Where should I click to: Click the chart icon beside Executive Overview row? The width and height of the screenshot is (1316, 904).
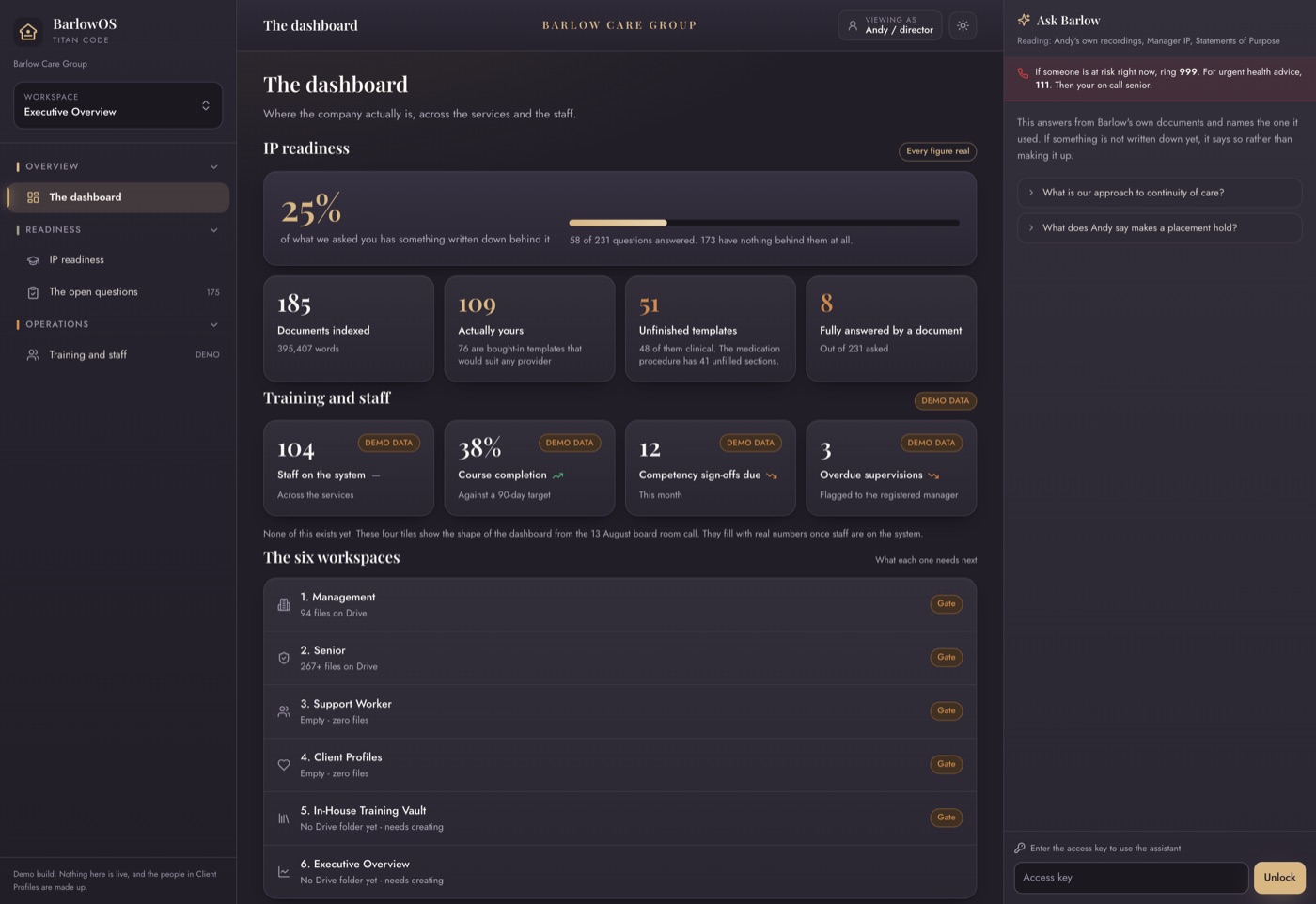[x=284, y=872]
